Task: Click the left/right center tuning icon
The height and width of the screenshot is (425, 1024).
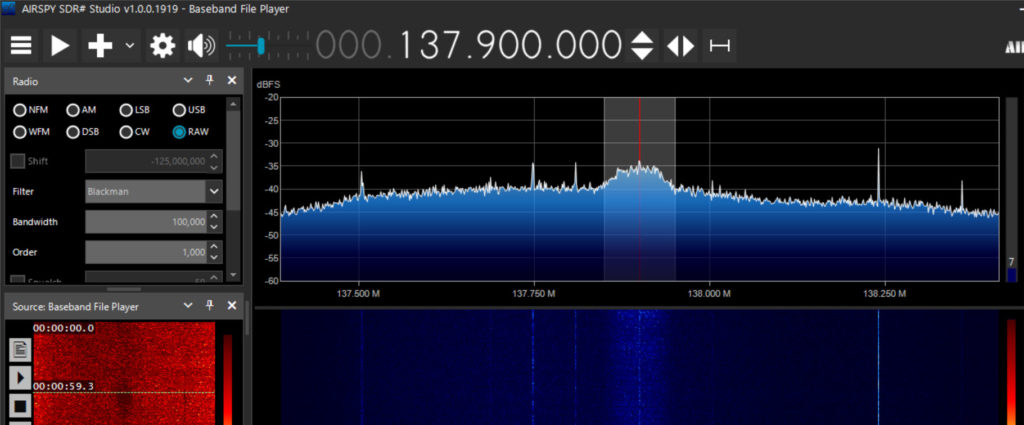Action: tap(680, 46)
